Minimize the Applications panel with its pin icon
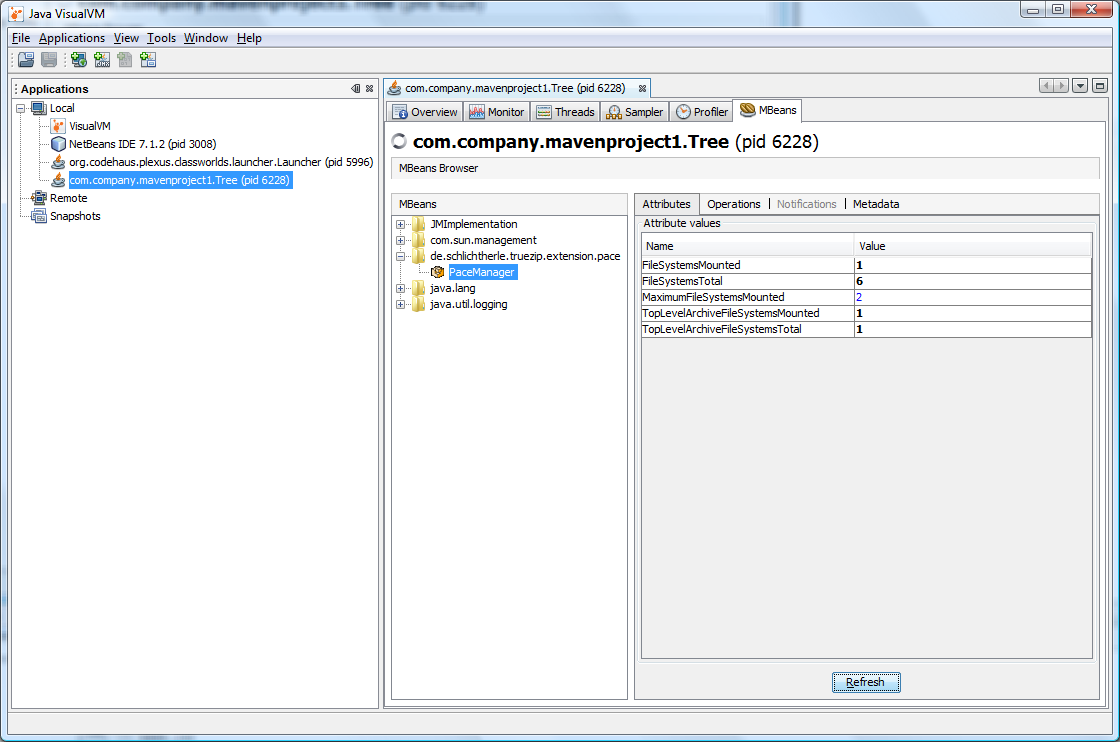This screenshot has height=742, width=1120. (x=356, y=89)
